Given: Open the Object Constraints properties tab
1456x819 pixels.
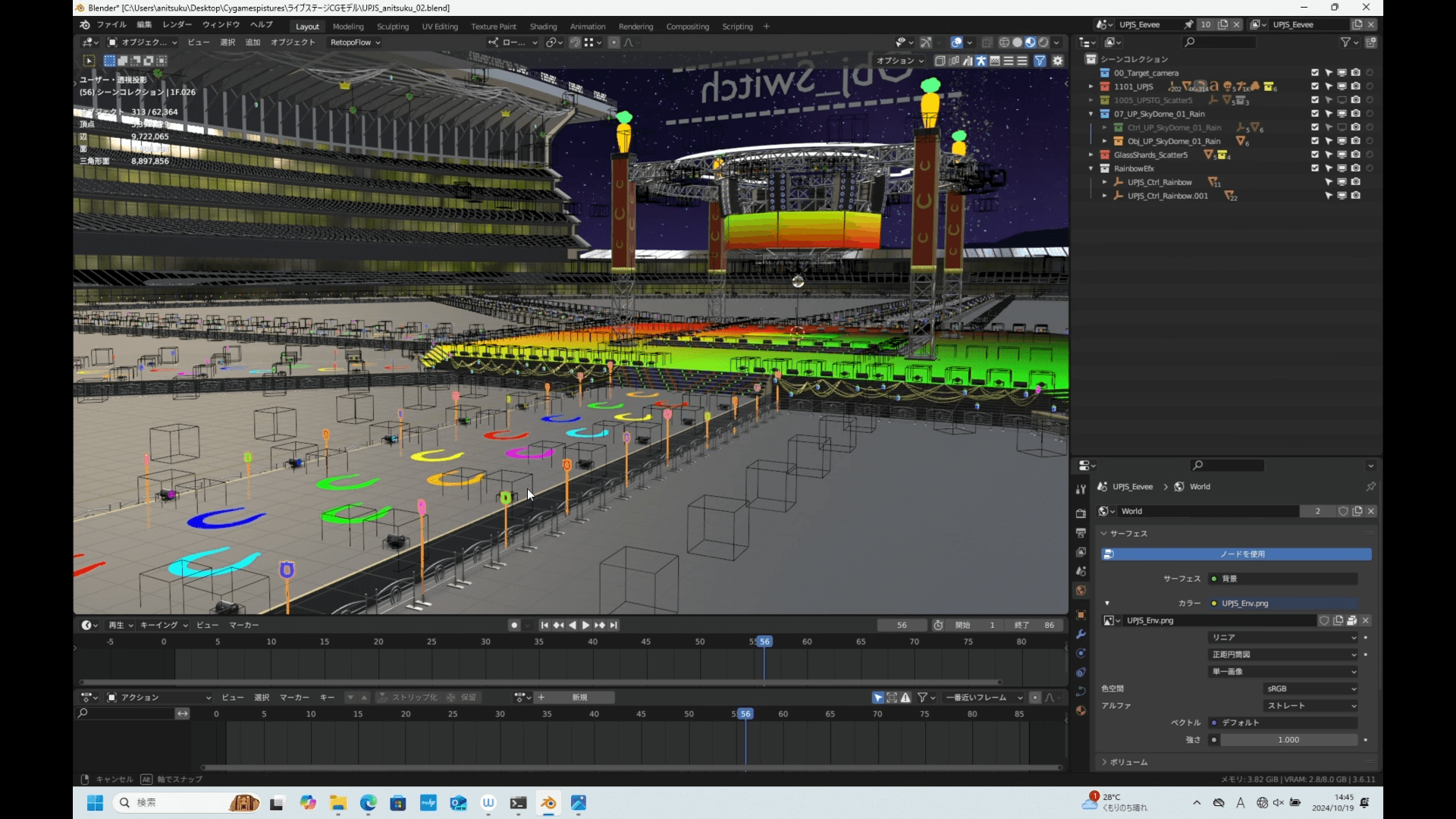Looking at the screenshot, I should pos(1081,672).
